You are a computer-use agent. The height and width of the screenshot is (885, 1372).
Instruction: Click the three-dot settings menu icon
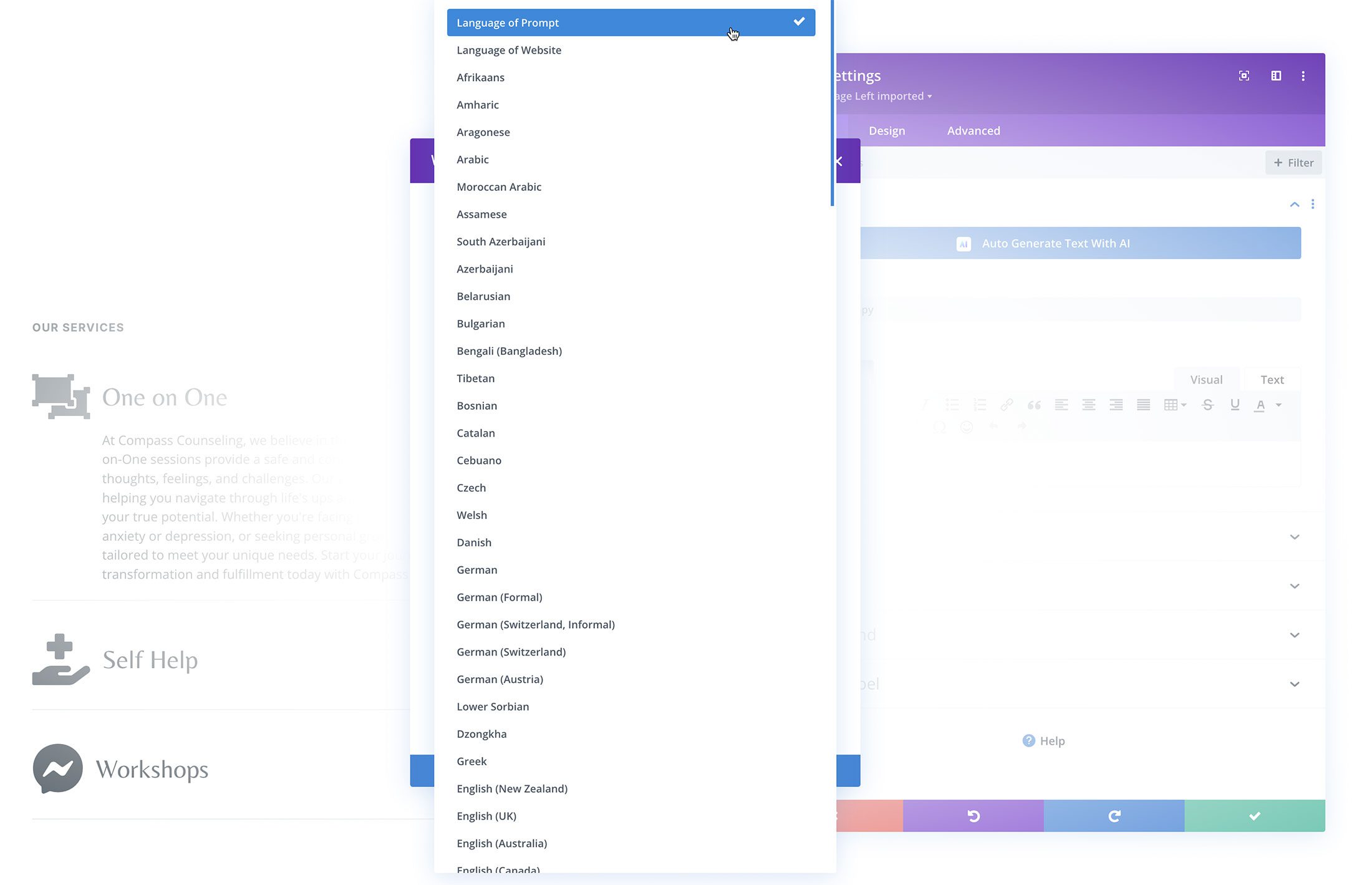pyautogui.click(x=1303, y=76)
